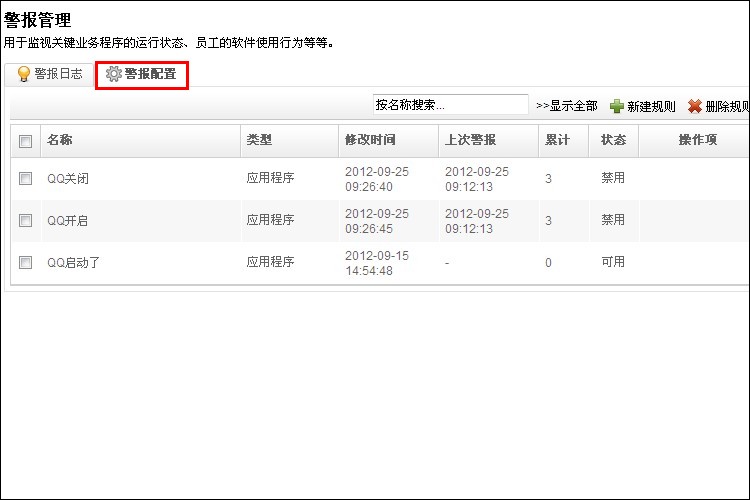Focus the 按名称搜索 search field

(x=451, y=104)
